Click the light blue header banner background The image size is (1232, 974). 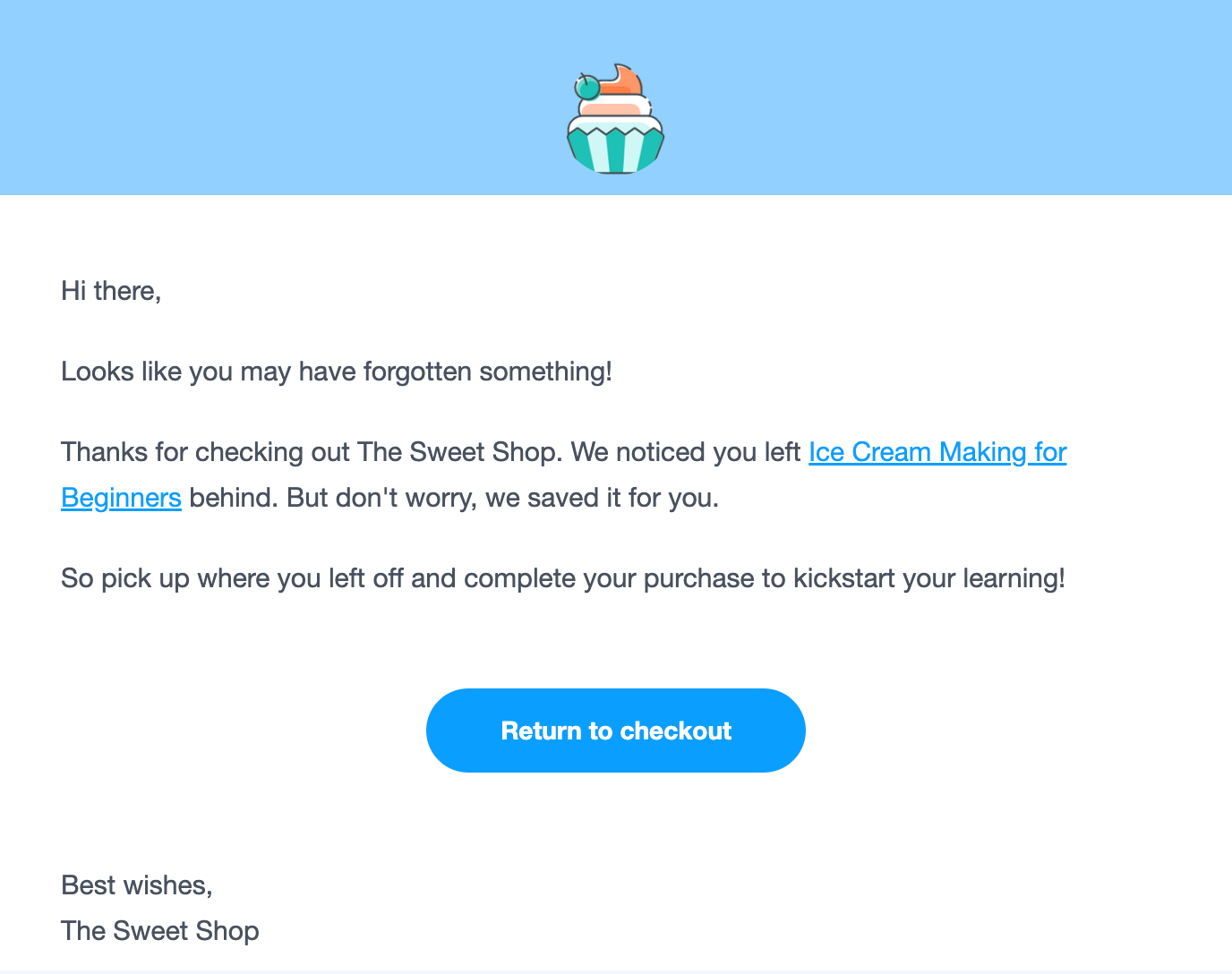pyautogui.click(x=269, y=98)
